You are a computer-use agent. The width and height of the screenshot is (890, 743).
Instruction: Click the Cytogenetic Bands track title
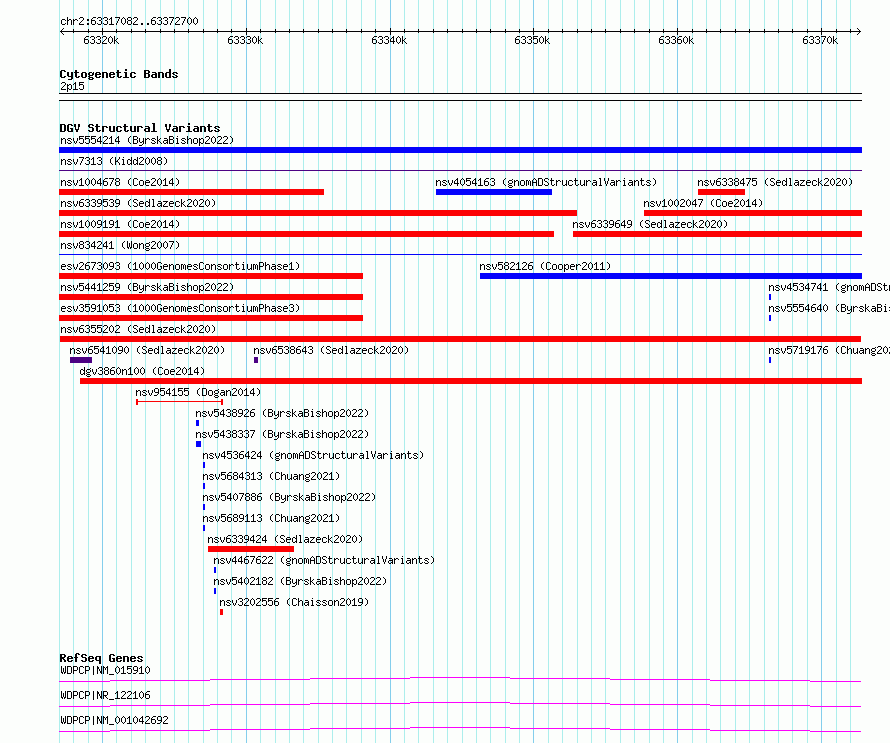coord(119,74)
